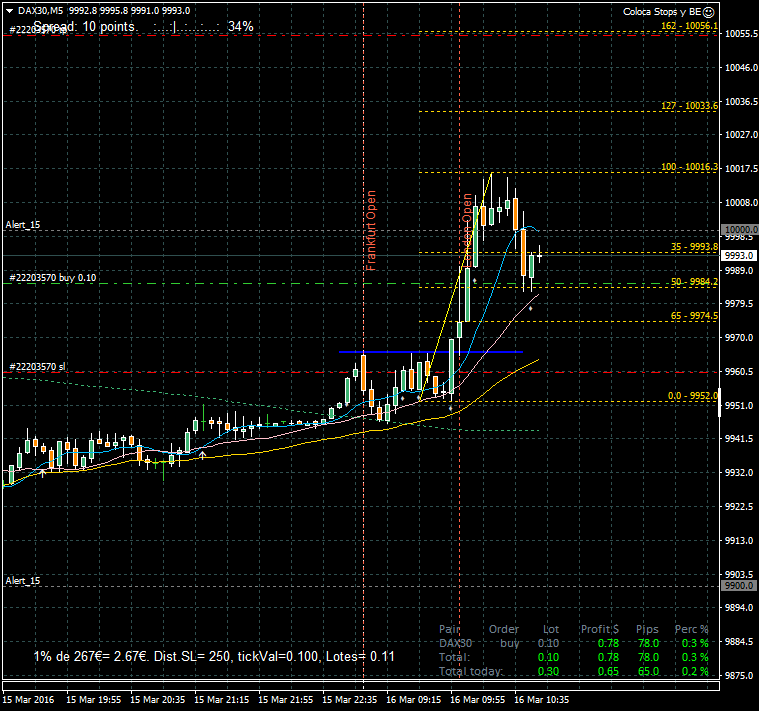This screenshot has width=759, height=711.
Task: Click the #22203570 buy 0.10 order line label
Action: pyautogui.click(x=52, y=277)
